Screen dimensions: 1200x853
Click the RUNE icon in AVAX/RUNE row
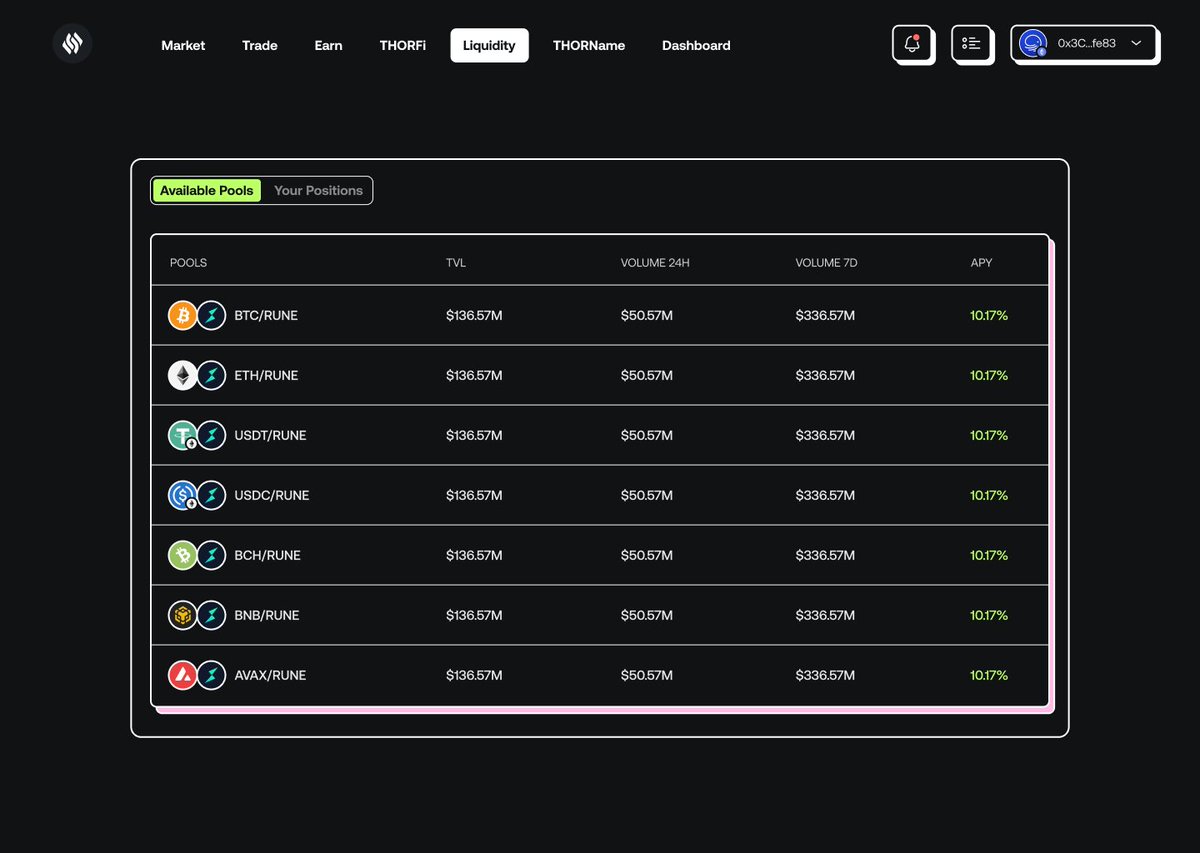point(211,675)
